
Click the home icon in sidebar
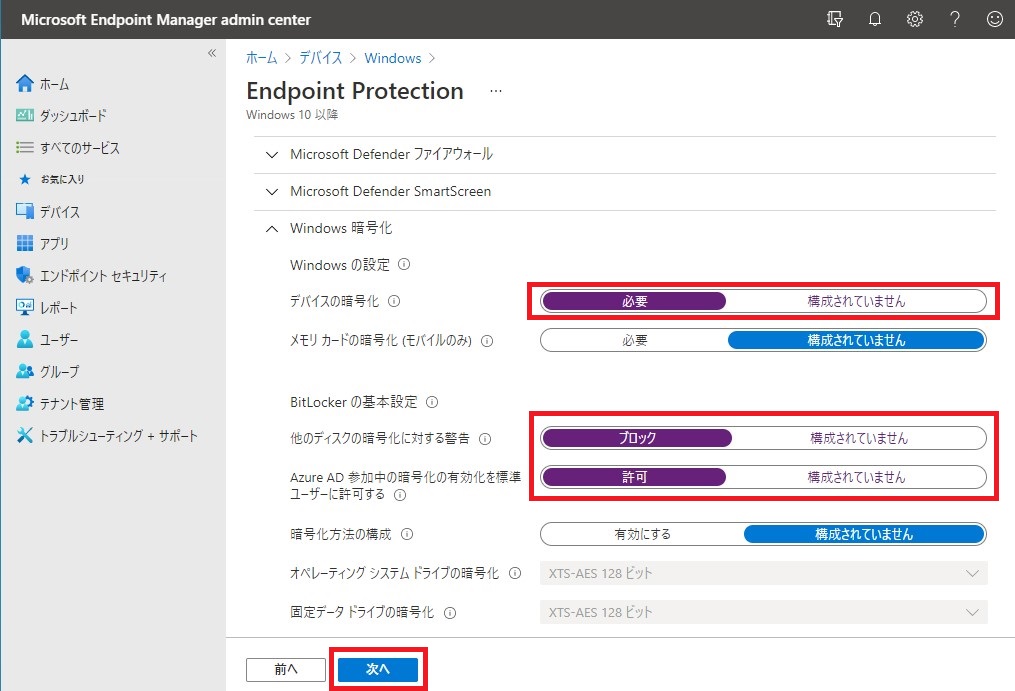[25, 84]
